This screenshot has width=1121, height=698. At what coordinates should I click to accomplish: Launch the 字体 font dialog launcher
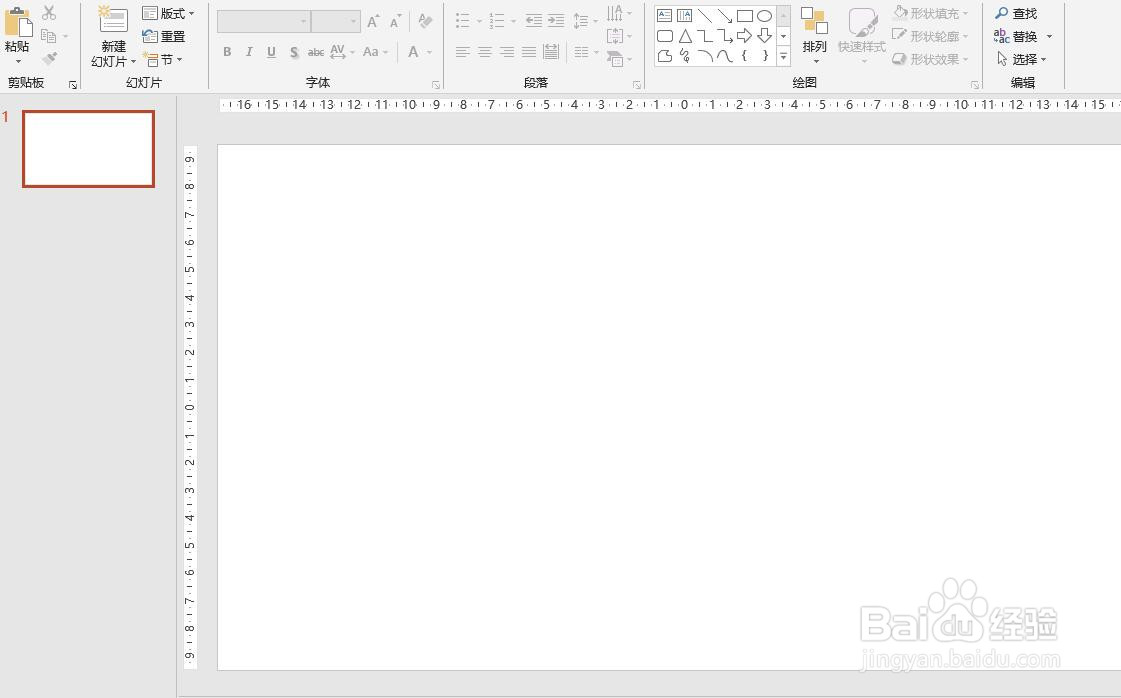pos(436,84)
